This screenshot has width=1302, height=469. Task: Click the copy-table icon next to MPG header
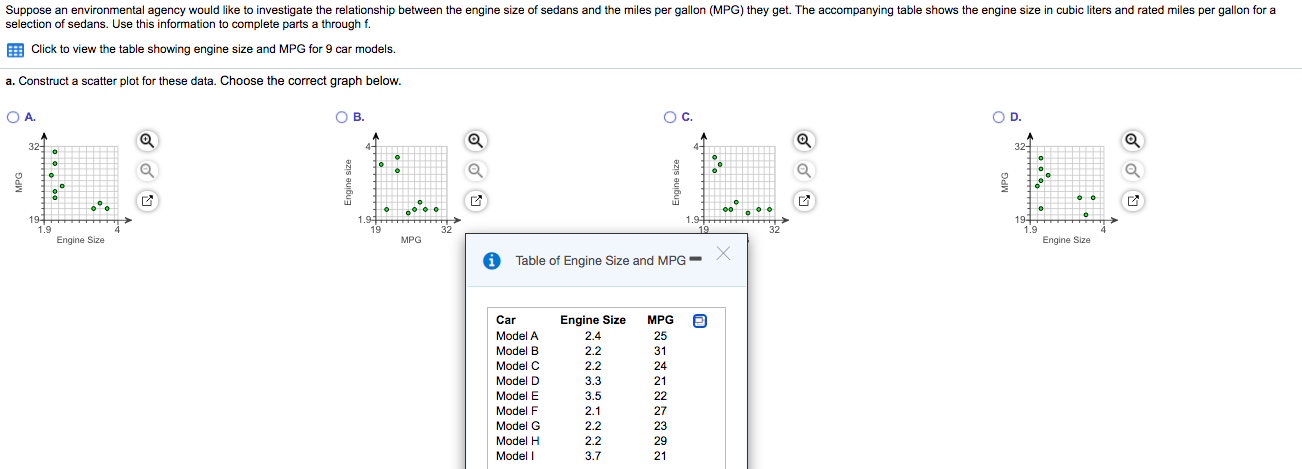(700, 321)
